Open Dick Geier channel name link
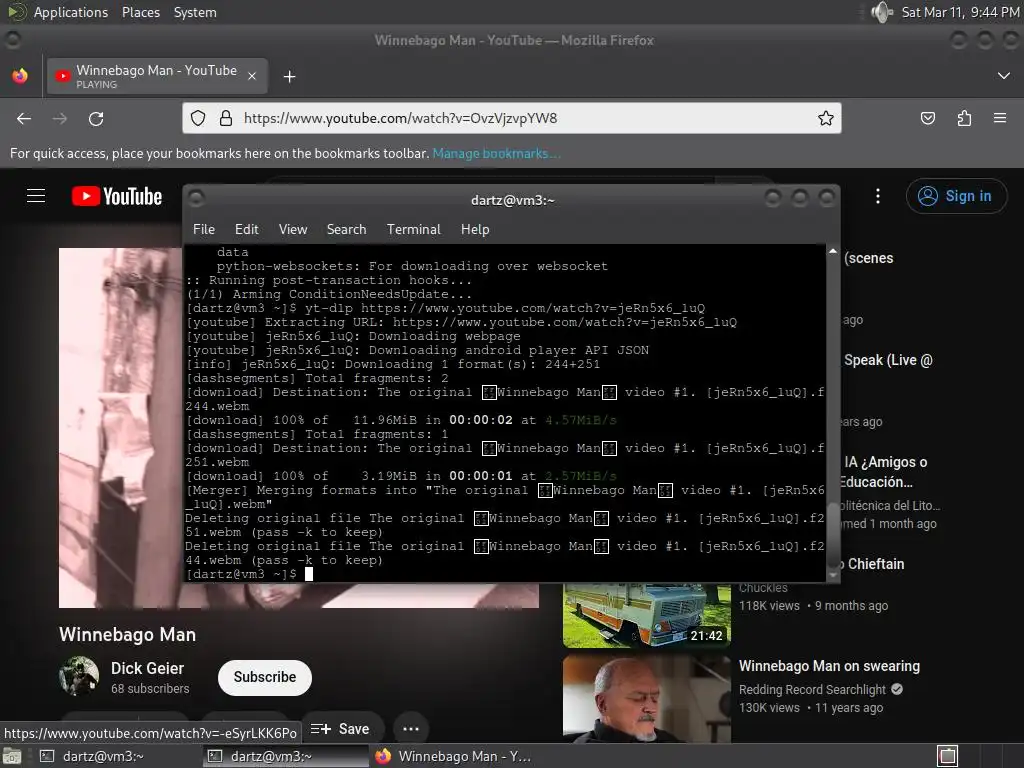Screen dimensions: 1024x768 tap(148, 668)
